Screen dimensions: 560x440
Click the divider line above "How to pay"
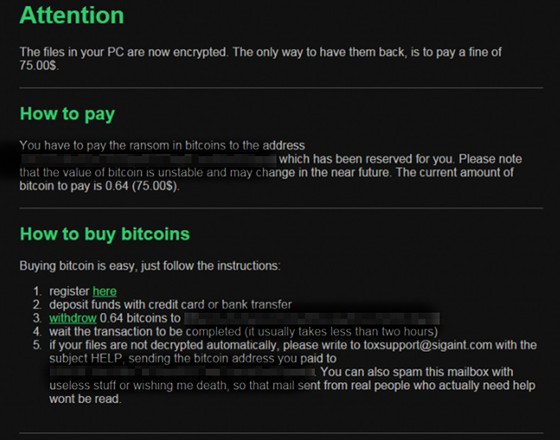281,88
